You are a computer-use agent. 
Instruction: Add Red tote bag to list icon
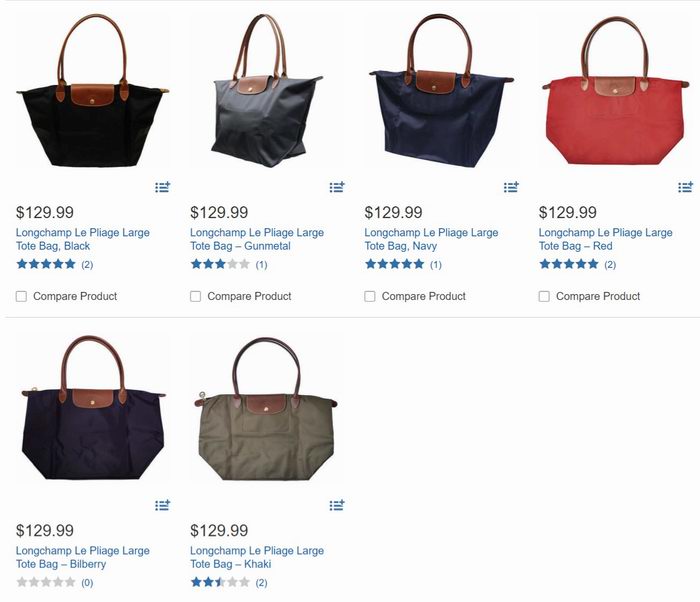[685, 187]
